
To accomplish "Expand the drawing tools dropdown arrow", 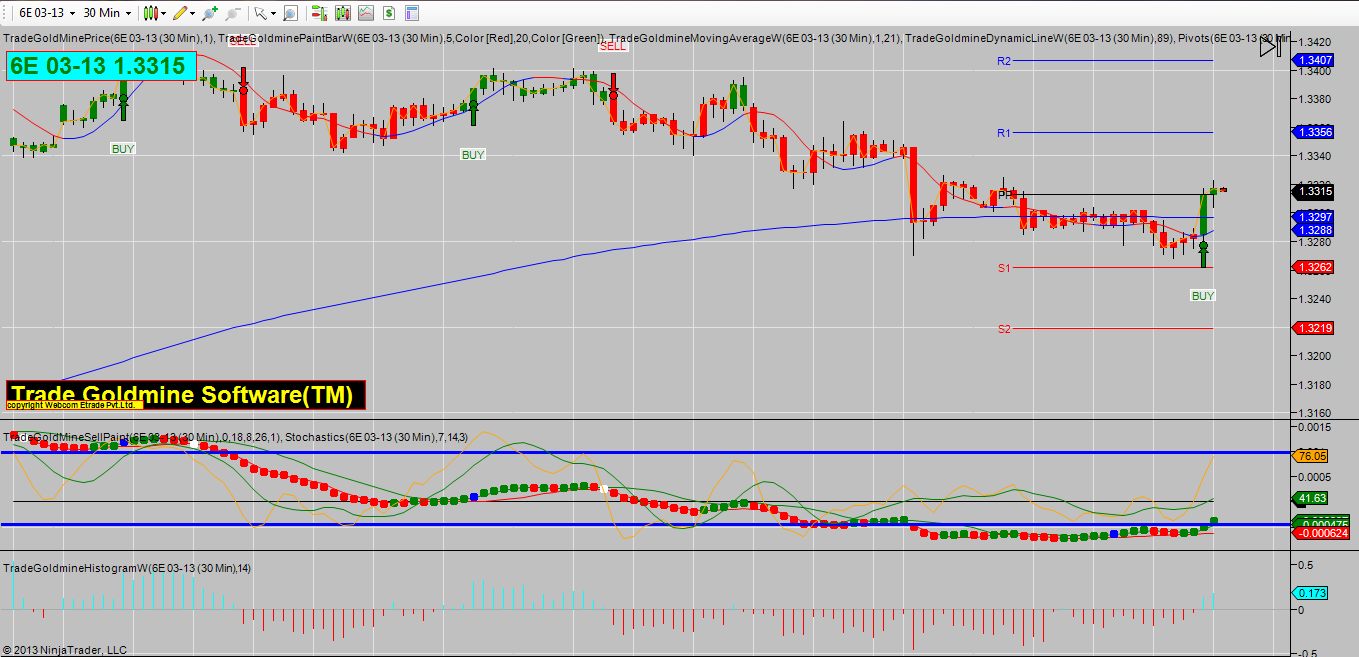I will tap(193, 13).
